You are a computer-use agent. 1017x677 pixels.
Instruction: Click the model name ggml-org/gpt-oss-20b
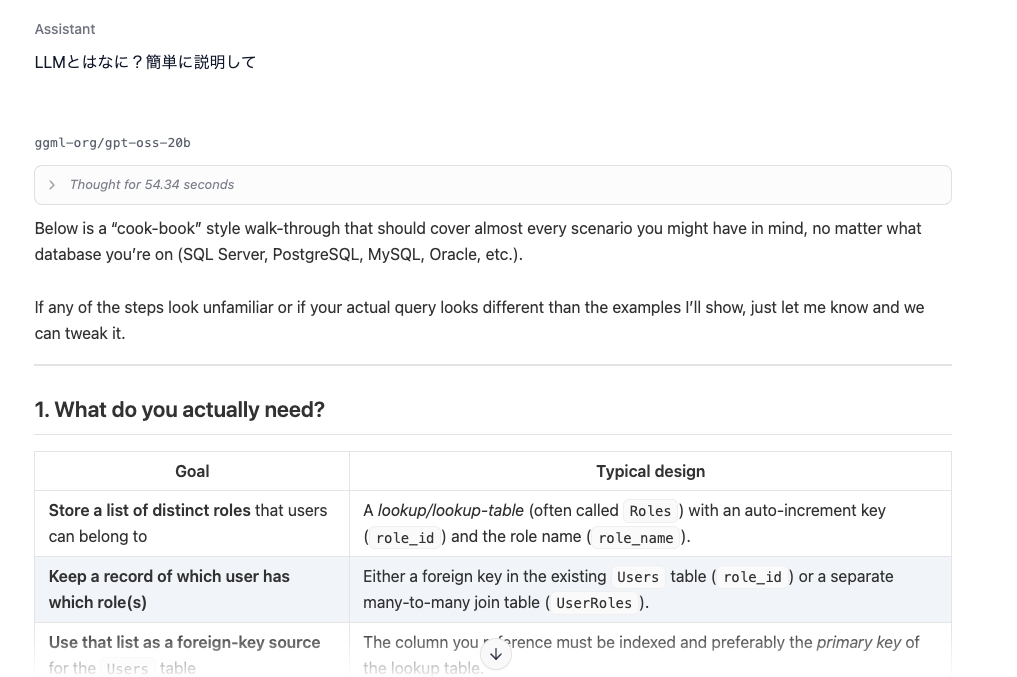pos(112,143)
